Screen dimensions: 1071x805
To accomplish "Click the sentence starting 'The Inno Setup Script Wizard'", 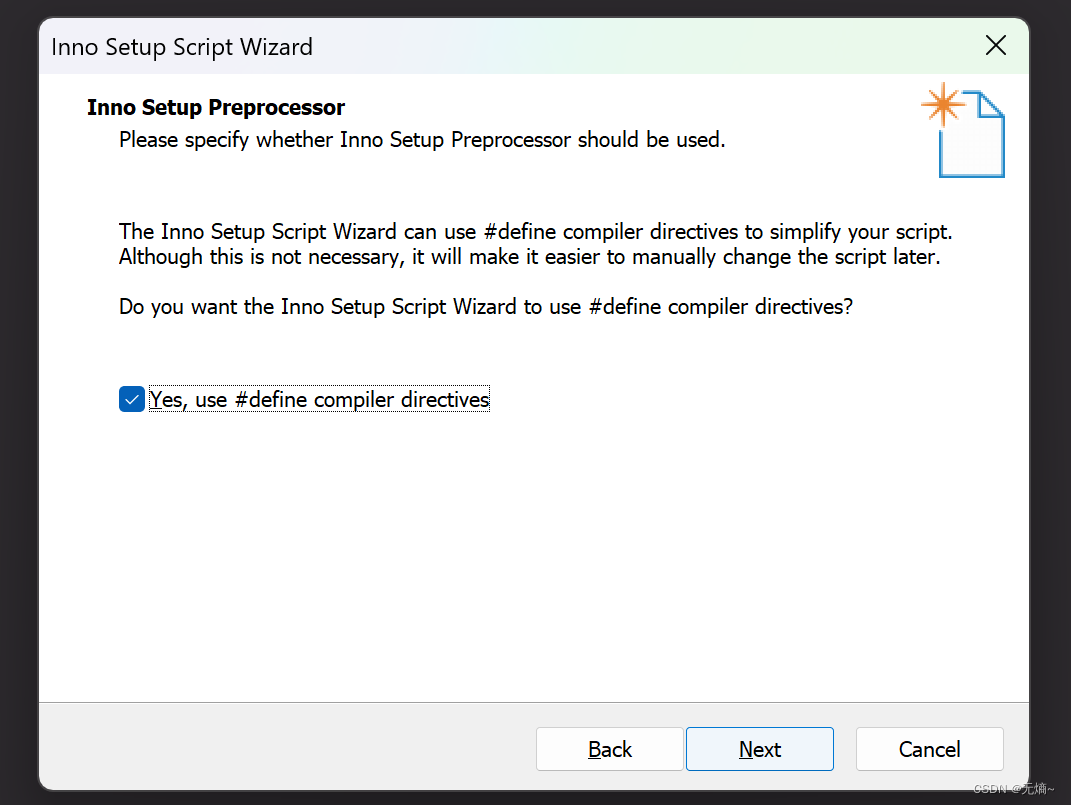I will coord(535,231).
